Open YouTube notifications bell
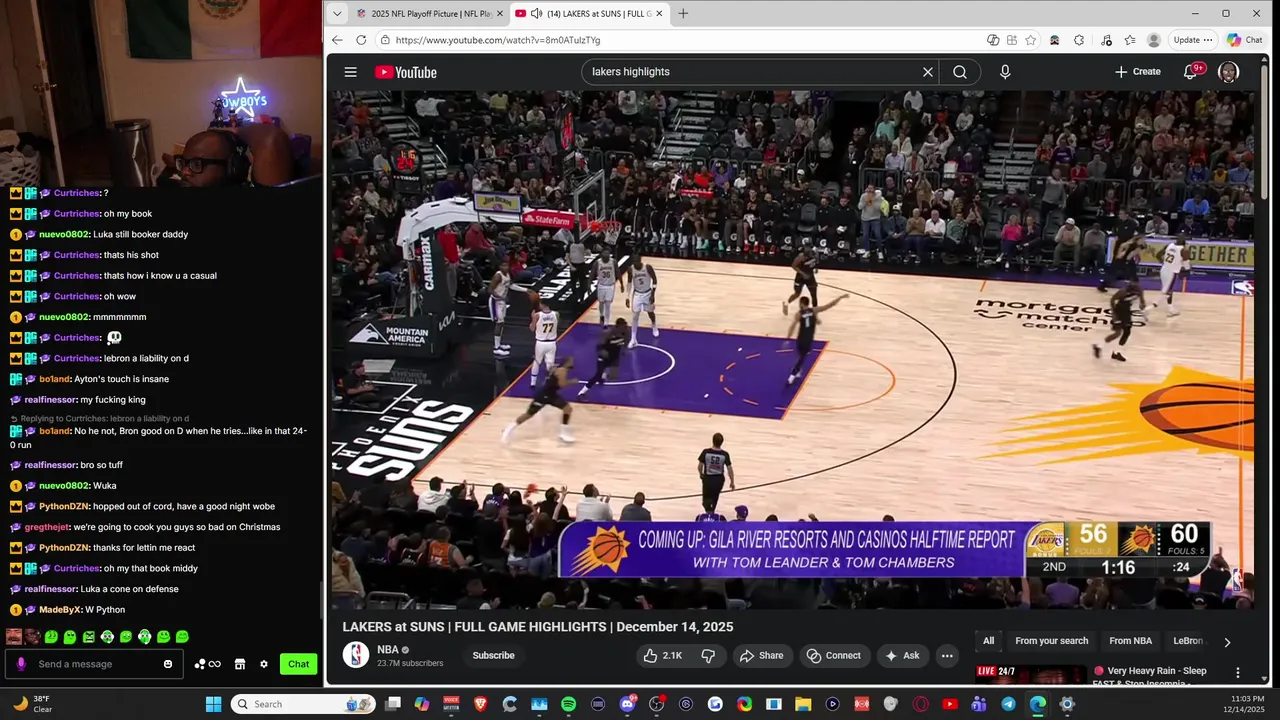Viewport: 1280px width, 720px height. 1190,72
